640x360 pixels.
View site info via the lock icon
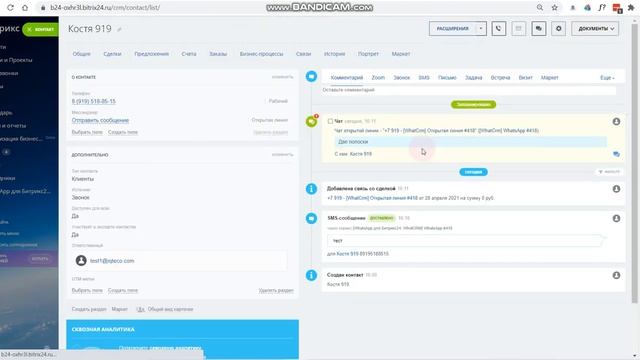42,7
